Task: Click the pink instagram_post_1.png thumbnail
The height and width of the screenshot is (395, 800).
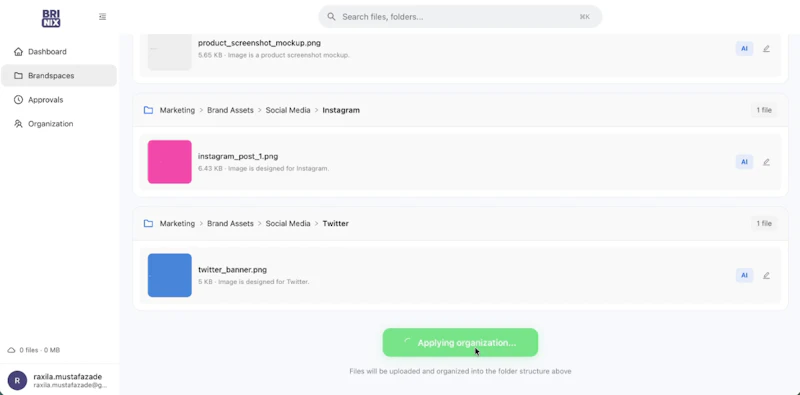Action: click(x=169, y=162)
